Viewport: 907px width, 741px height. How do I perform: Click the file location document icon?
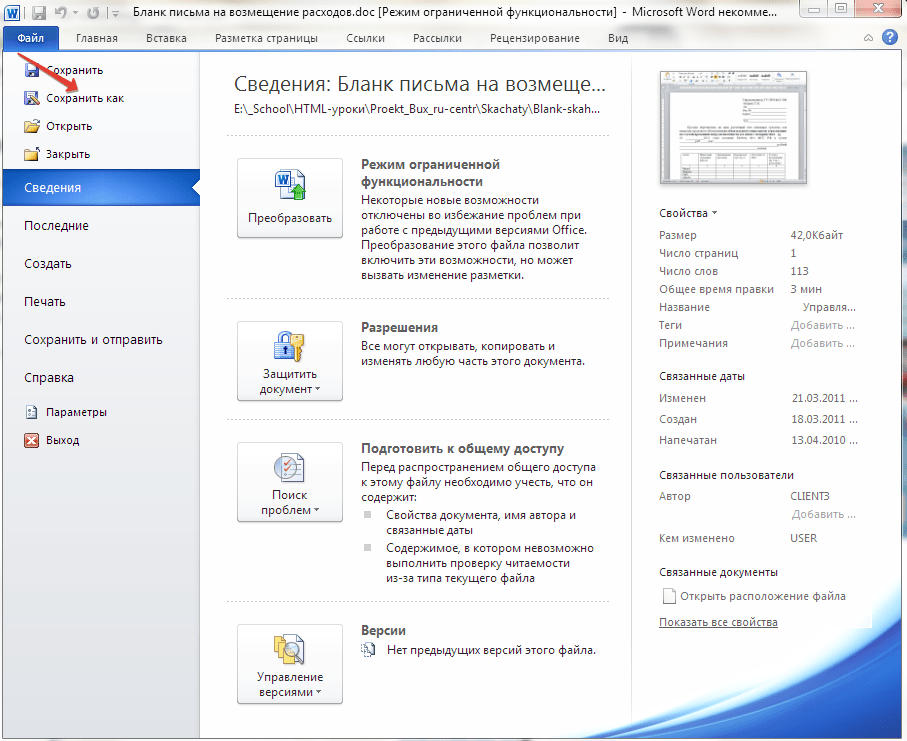[x=669, y=596]
